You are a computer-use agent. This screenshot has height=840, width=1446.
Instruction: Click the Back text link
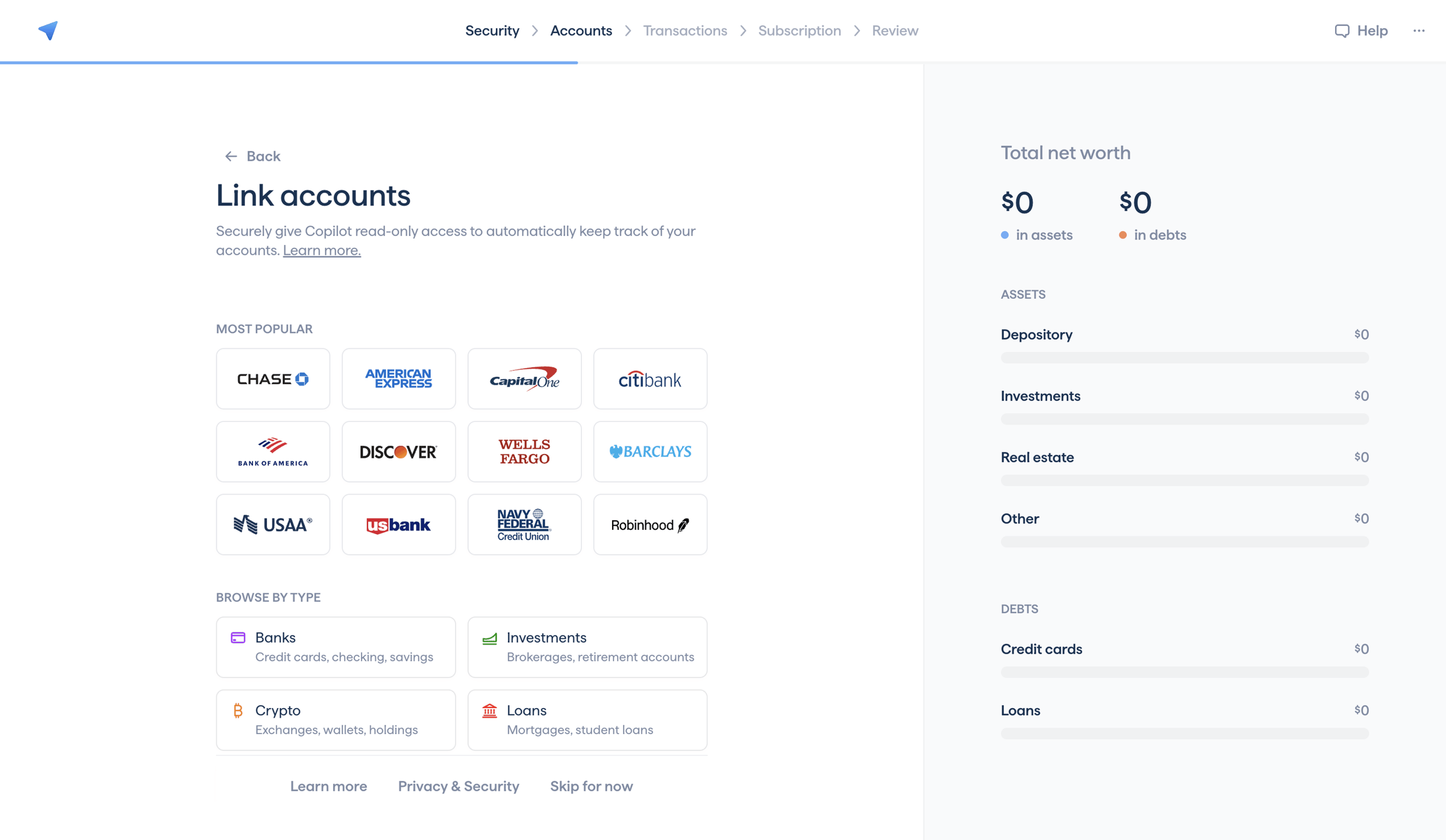263,157
